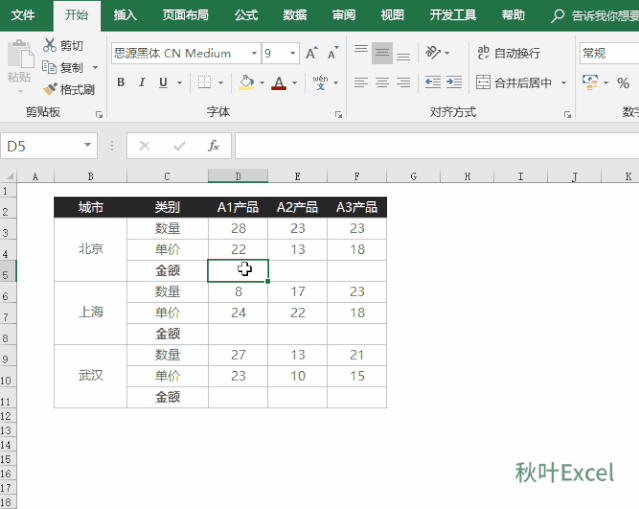The height and width of the screenshot is (509, 639).
Task: Click the wén phonetic guide icon
Action: click(320, 82)
